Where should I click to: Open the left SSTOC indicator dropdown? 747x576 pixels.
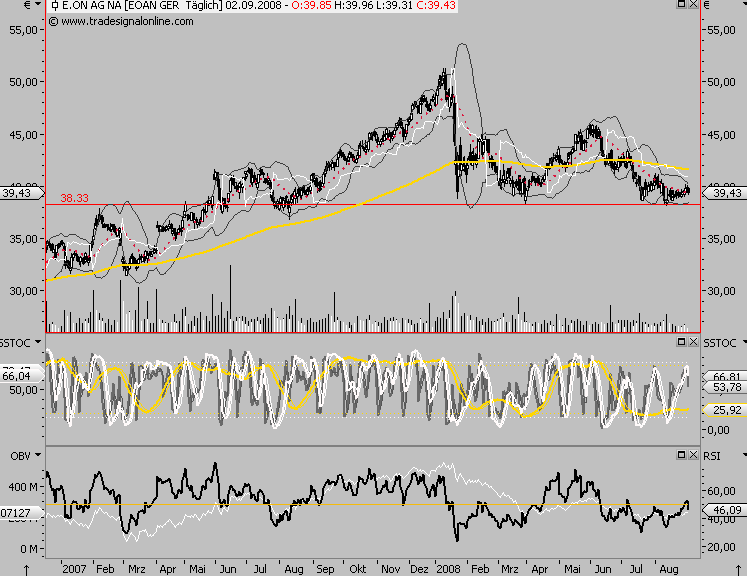(x=37, y=343)
